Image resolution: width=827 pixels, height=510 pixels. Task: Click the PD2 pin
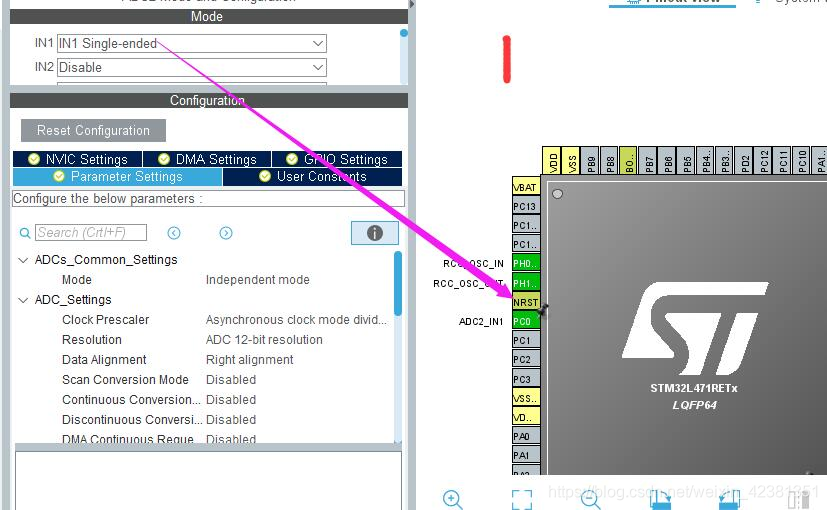click(744, 160)
